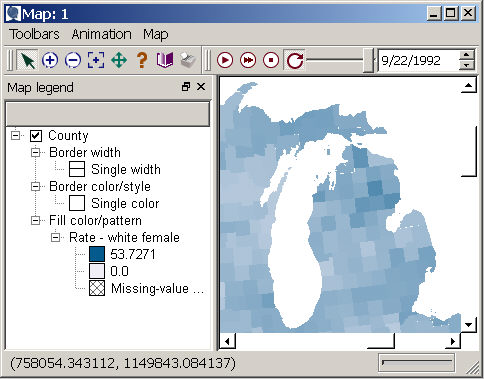
Task: Activate the zoom in tool
Action: pyautogui.click(x=50, y=60)
